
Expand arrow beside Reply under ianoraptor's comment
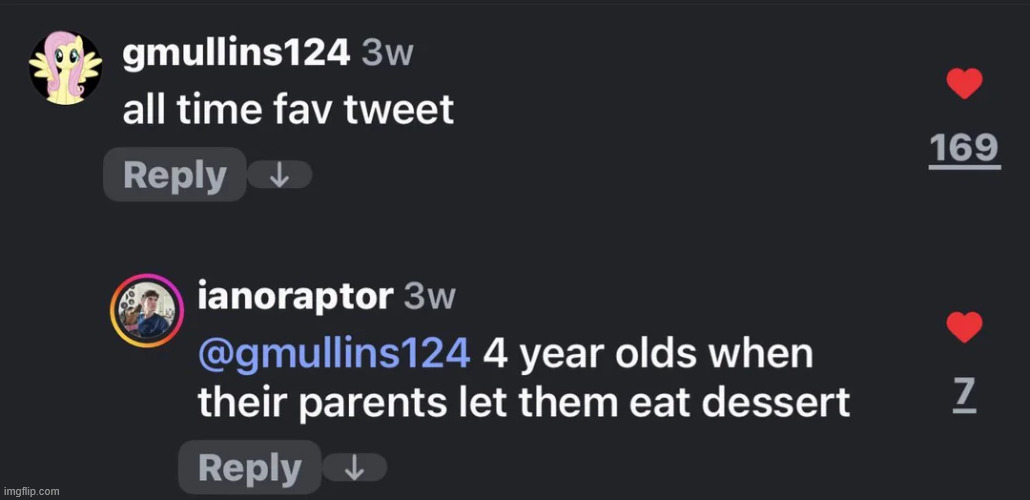point(353,468)
